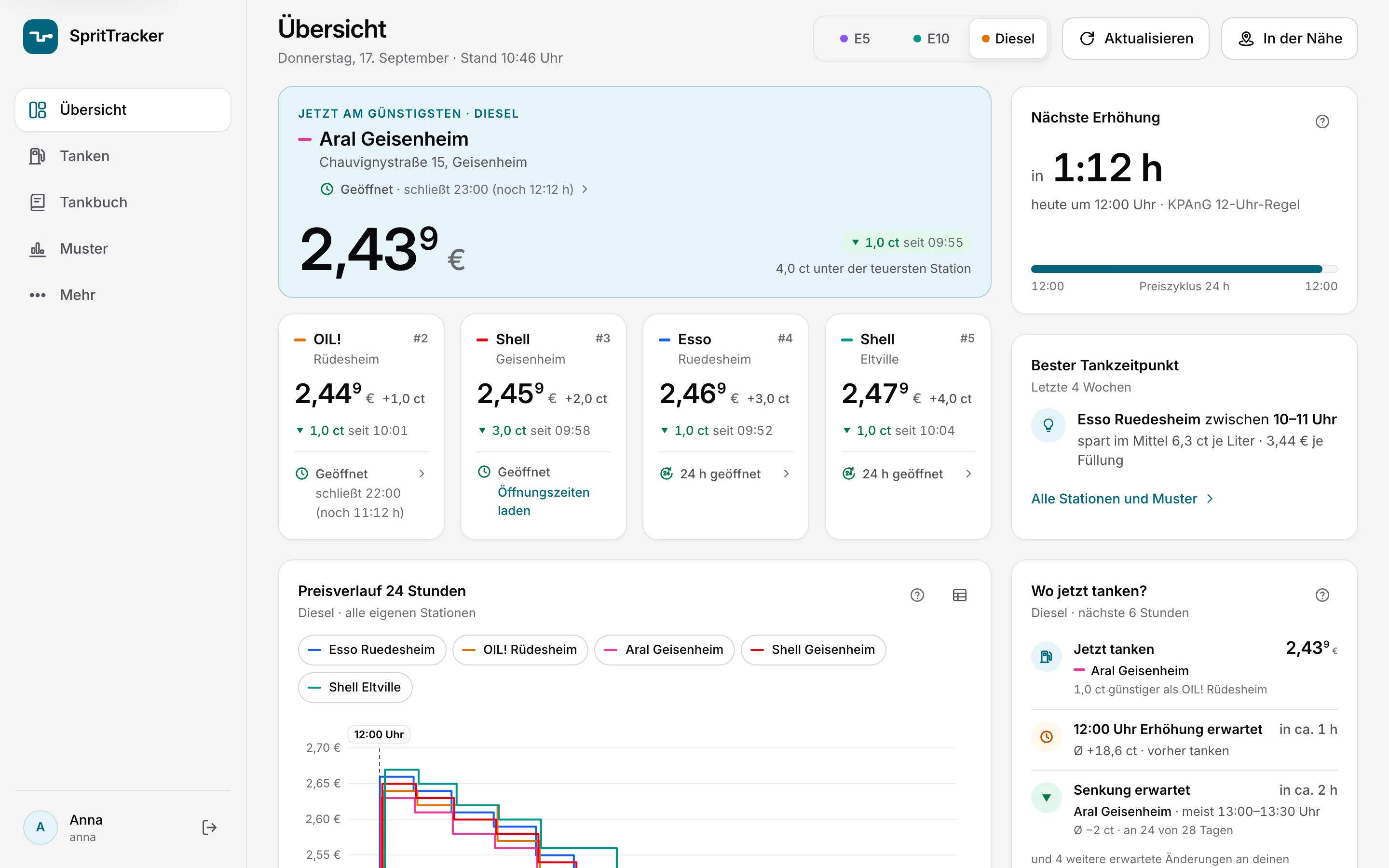Click the fuel pump icon beside Jetzt tanken
1389x868 pixels.
coord(1047,657)
